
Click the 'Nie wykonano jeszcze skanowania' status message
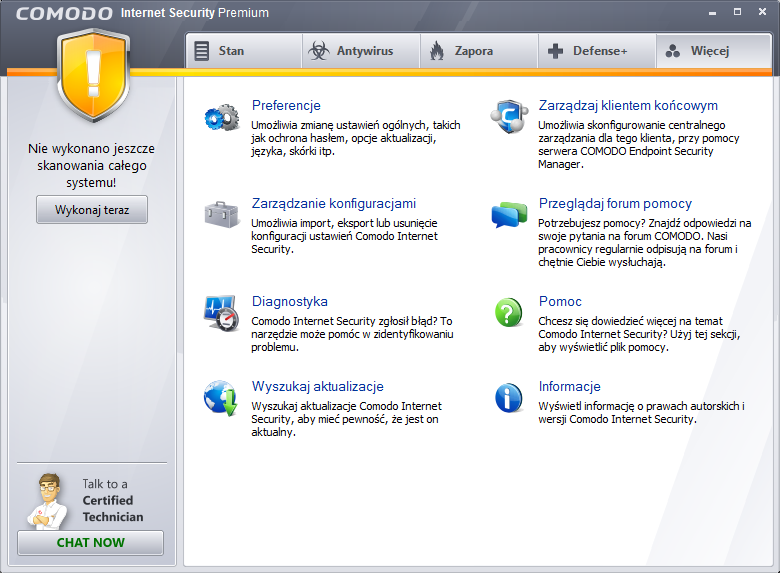(92, 166)
